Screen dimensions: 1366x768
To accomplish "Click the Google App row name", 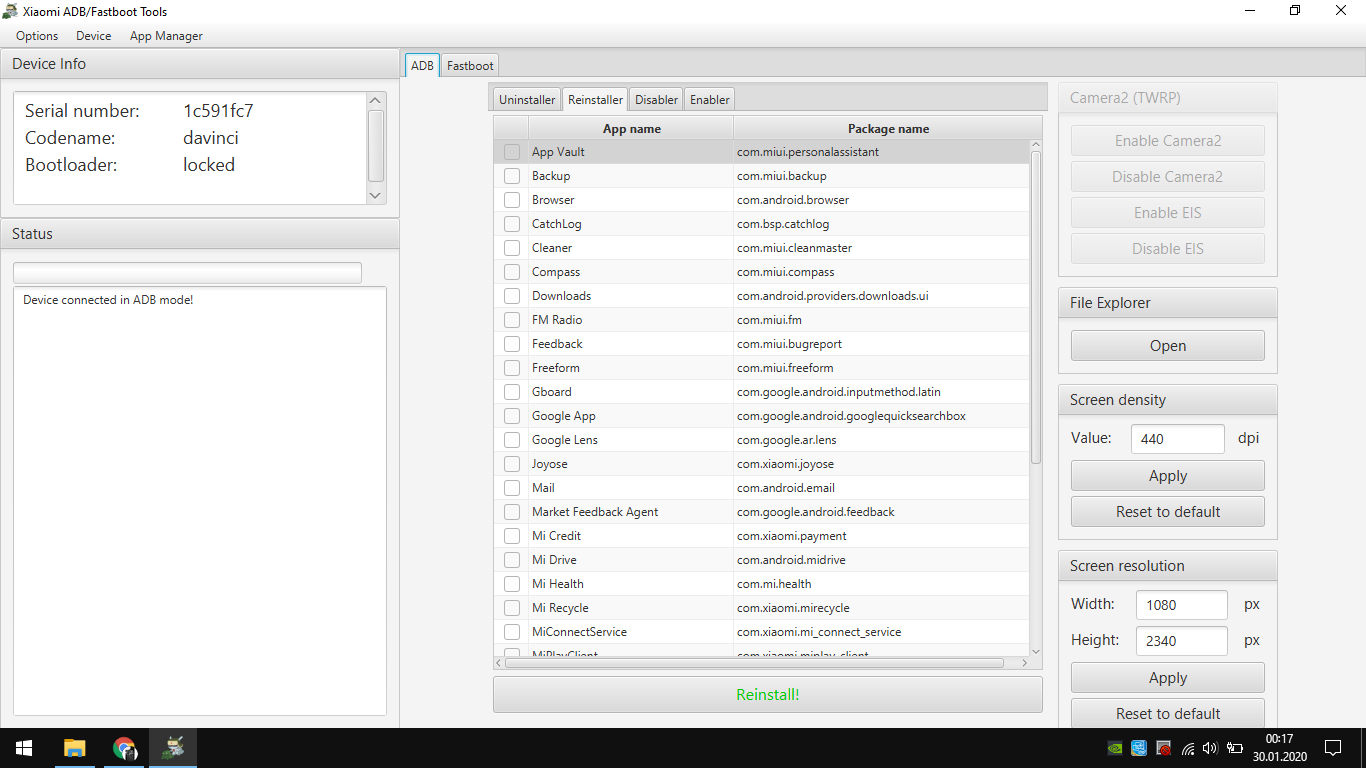I will [x=563, y=416].
